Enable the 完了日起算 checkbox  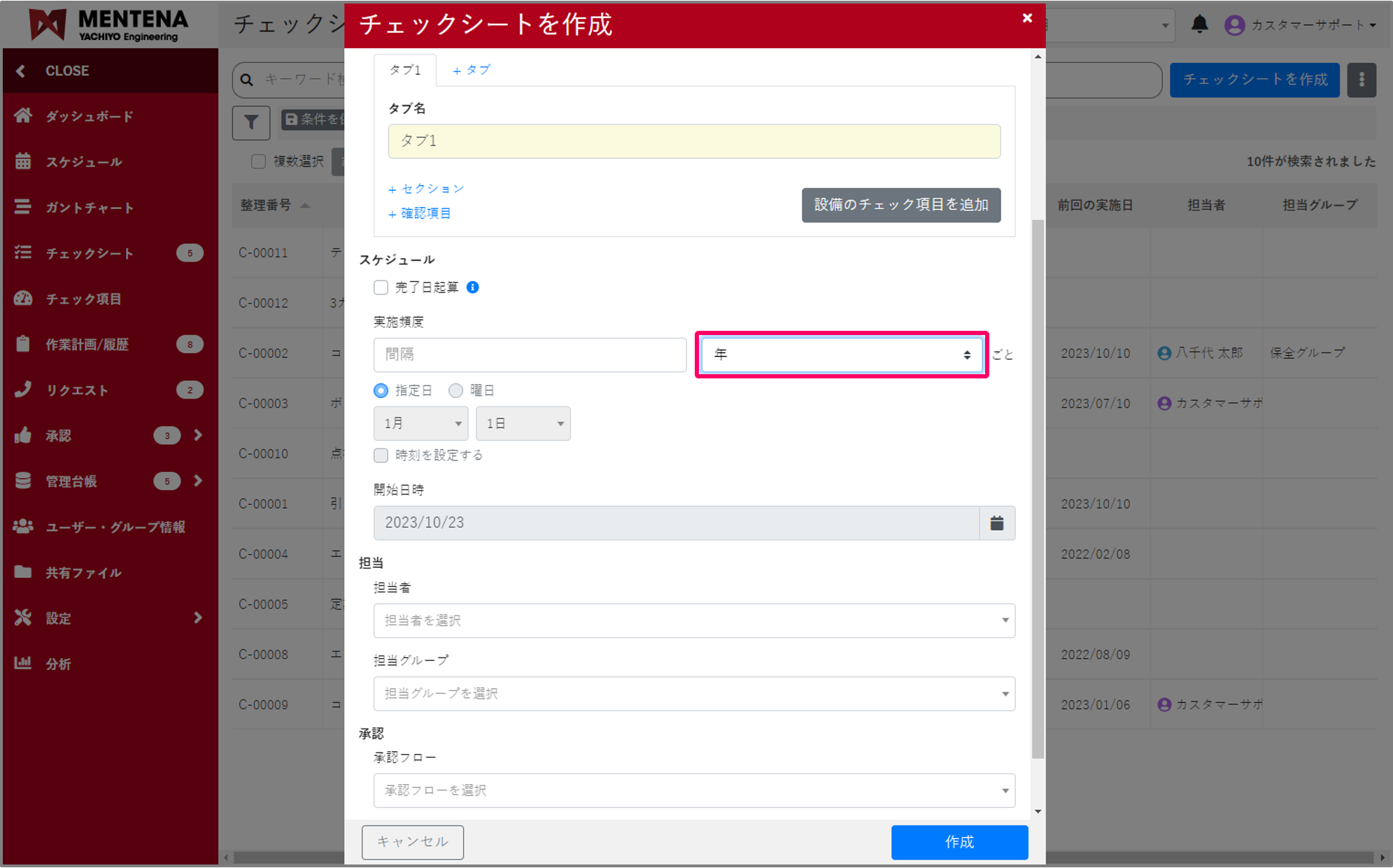(x=381, y=287)
